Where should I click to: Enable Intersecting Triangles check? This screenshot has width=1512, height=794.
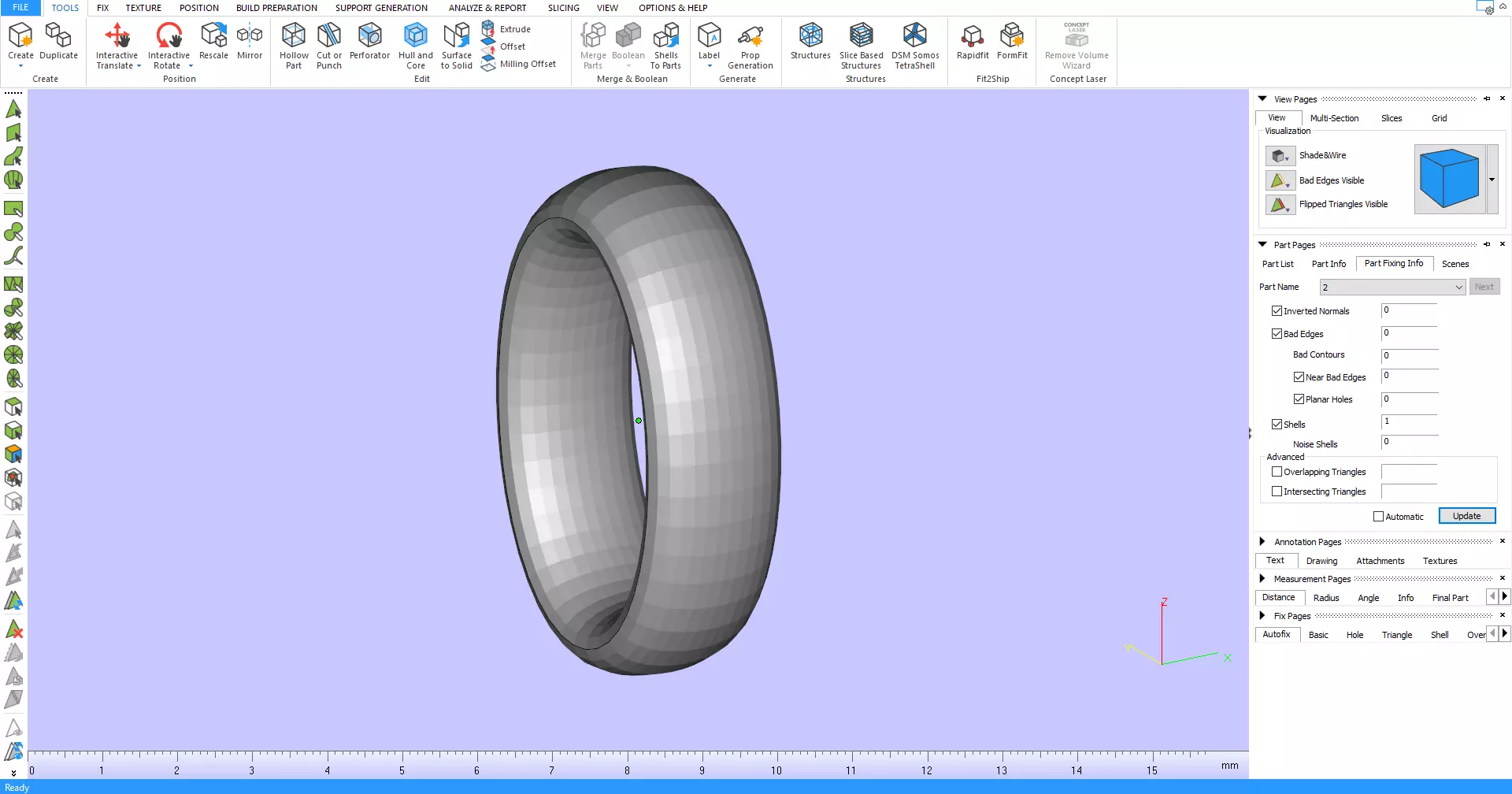click(1277, 492)
